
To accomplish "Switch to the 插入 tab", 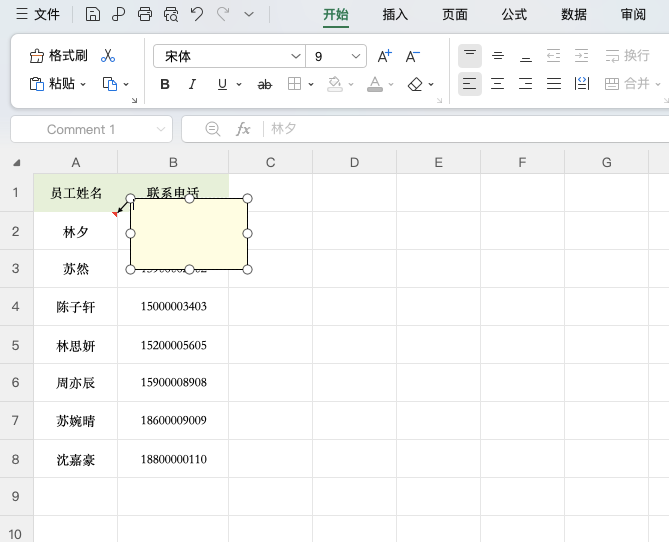I will (395, 15).
